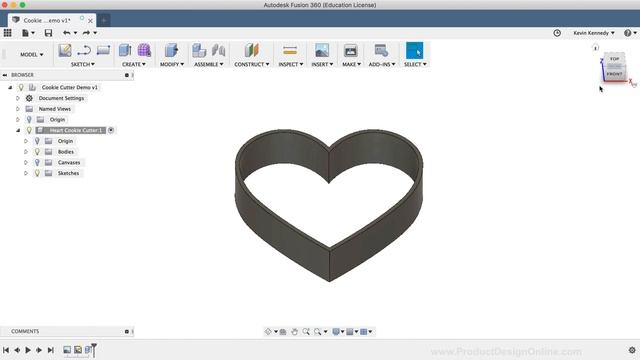The image size is (640, 360).
Task: Open Kevin Kennedy account dropdown
Action: tap(593, 33)
